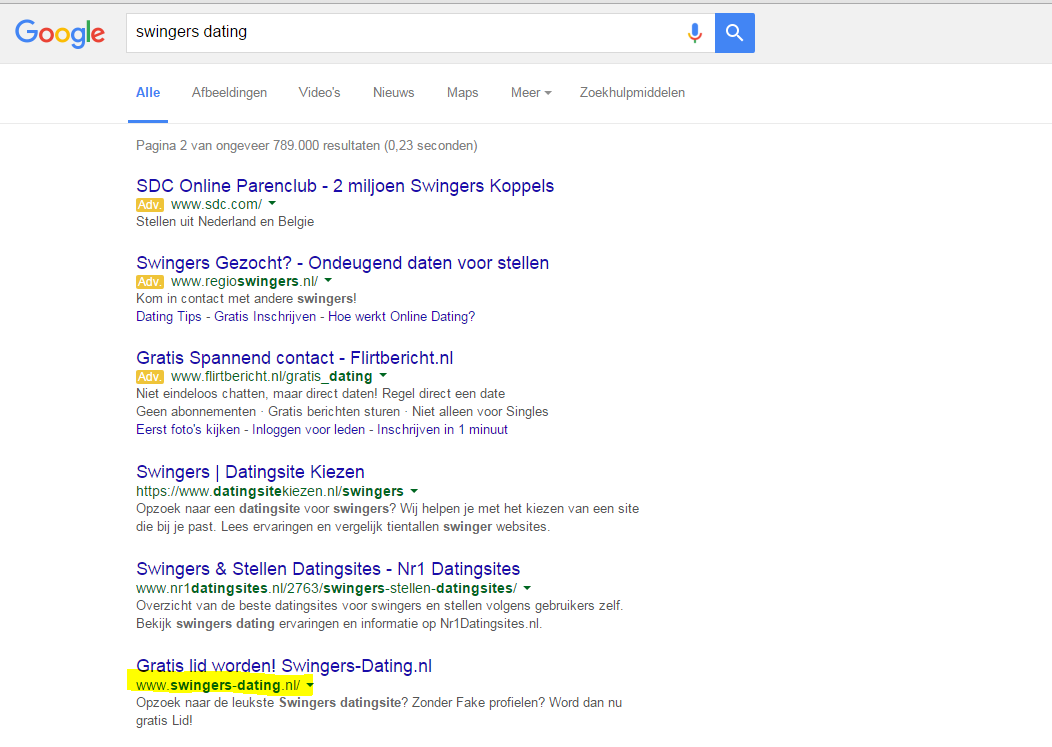Follow Eerst foto's kijken sitelink
Viewport: 1052px width, 747px height.
(188, 430)
